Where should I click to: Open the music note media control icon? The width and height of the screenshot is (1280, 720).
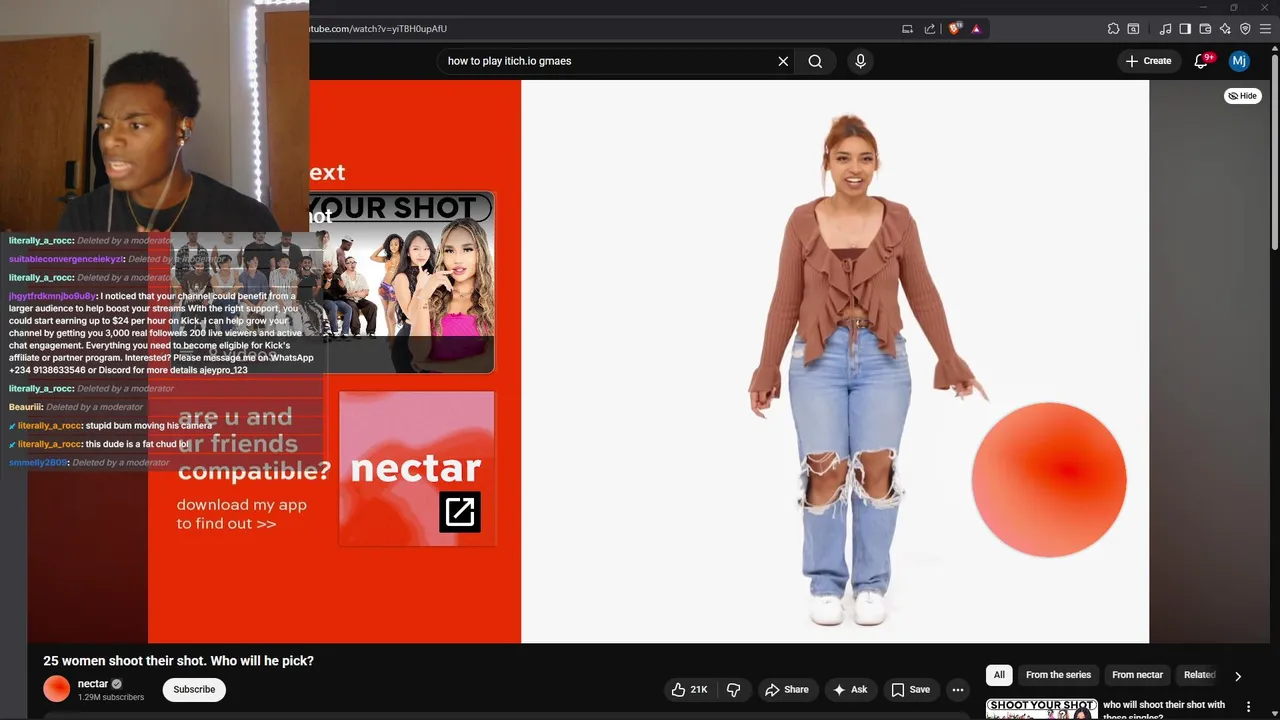(1165, 29)
